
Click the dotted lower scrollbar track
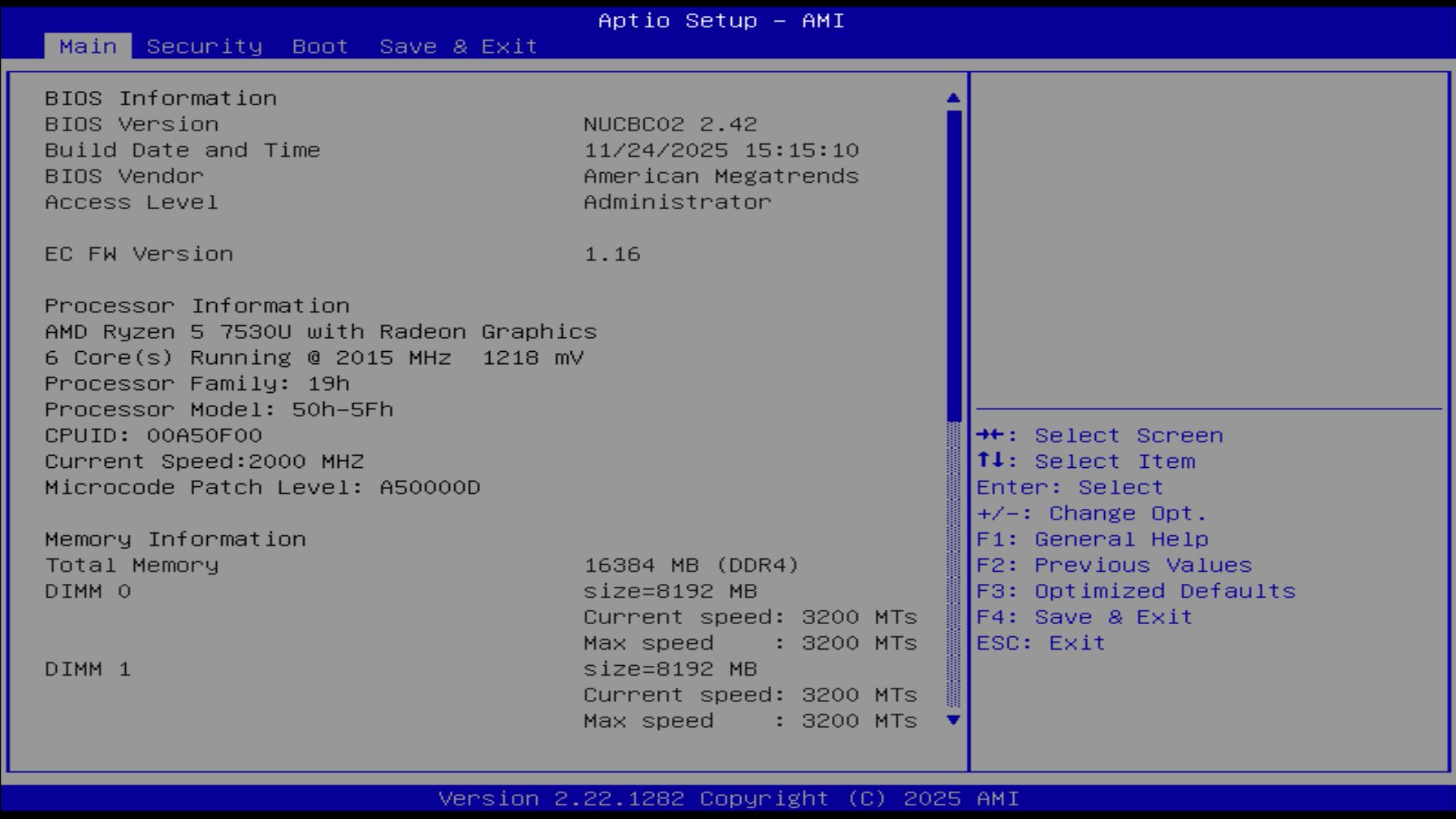tap(953, 565)
